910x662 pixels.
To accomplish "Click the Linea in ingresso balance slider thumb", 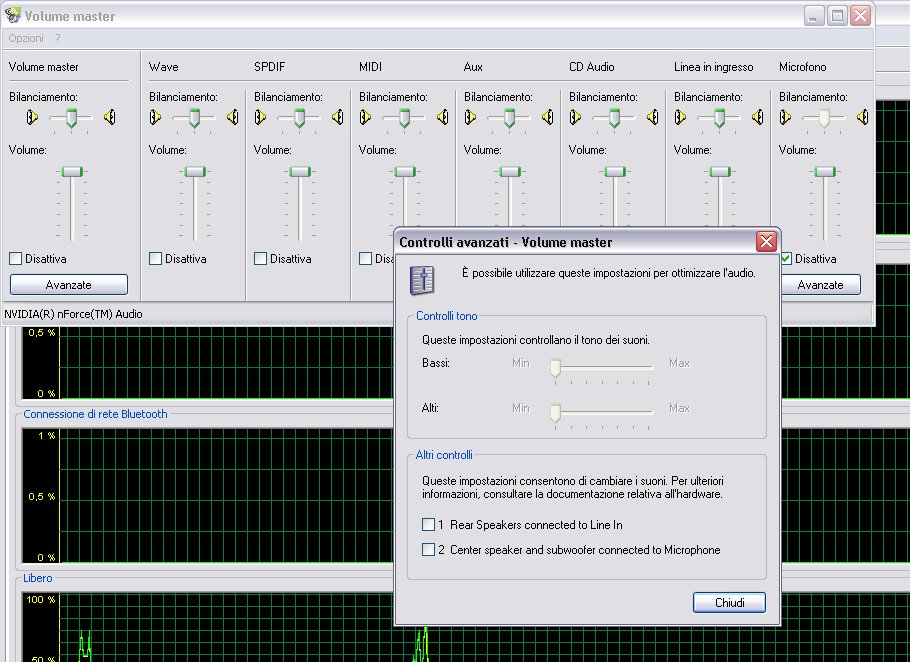I will 720,117.
